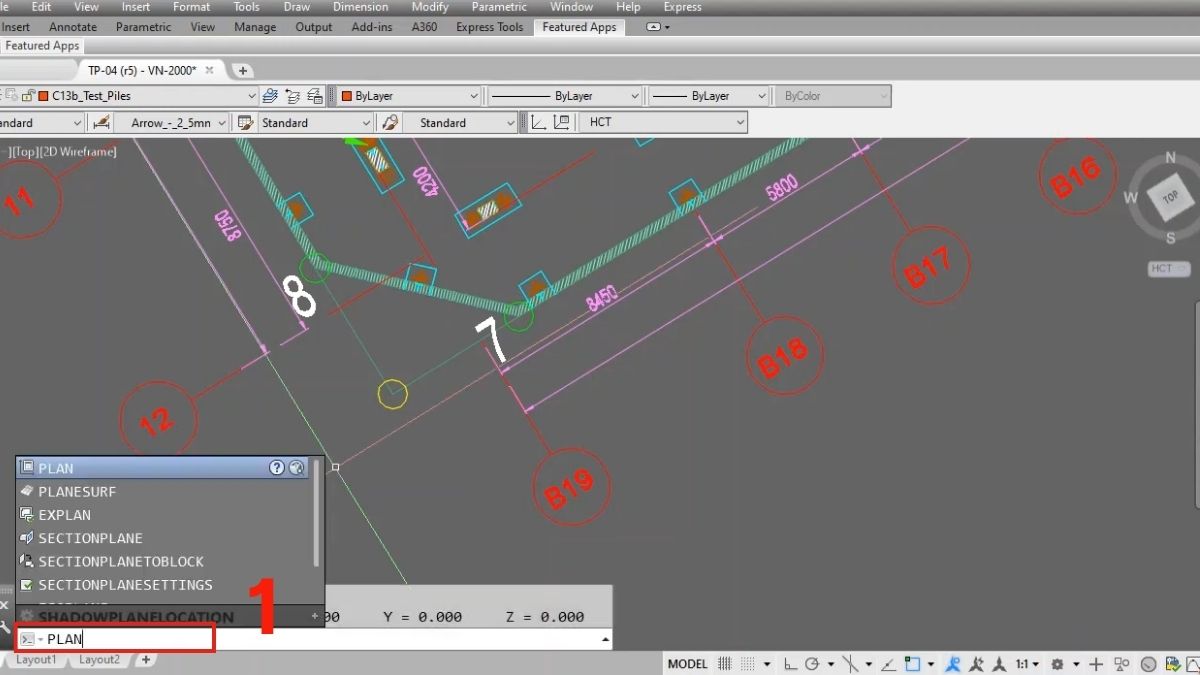Switch to the Annotate ribbon tab

tap(73, 27)
